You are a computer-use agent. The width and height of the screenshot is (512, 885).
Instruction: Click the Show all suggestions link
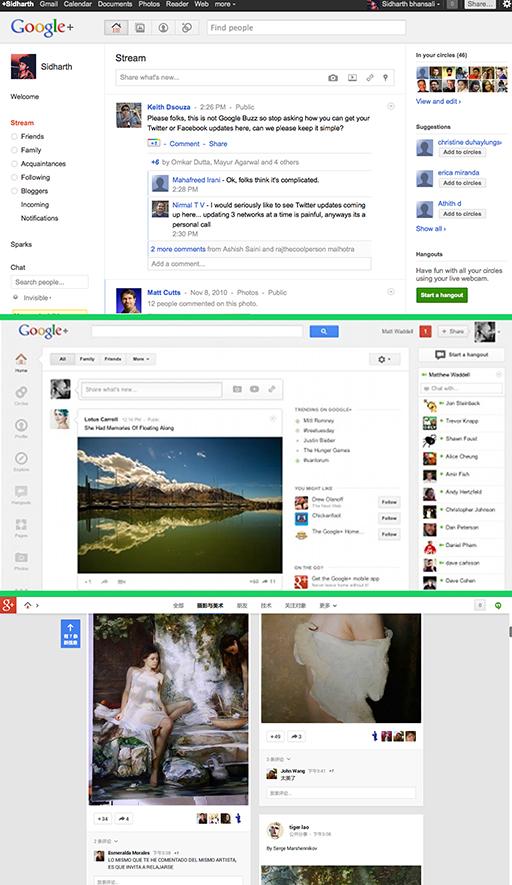click(x=431, y=229)
